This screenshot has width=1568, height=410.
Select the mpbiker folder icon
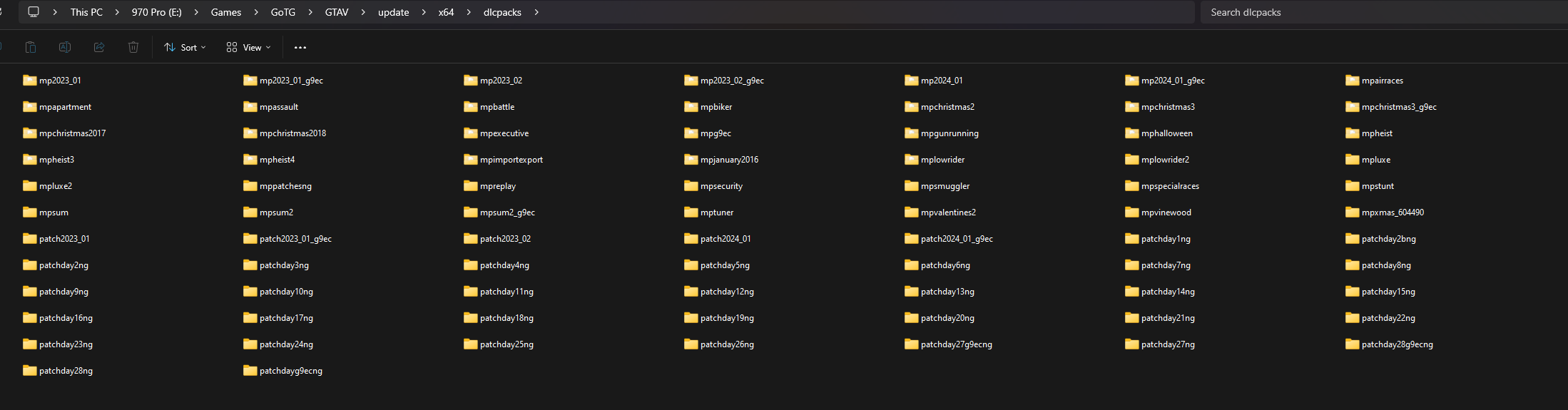click(691, 106)
